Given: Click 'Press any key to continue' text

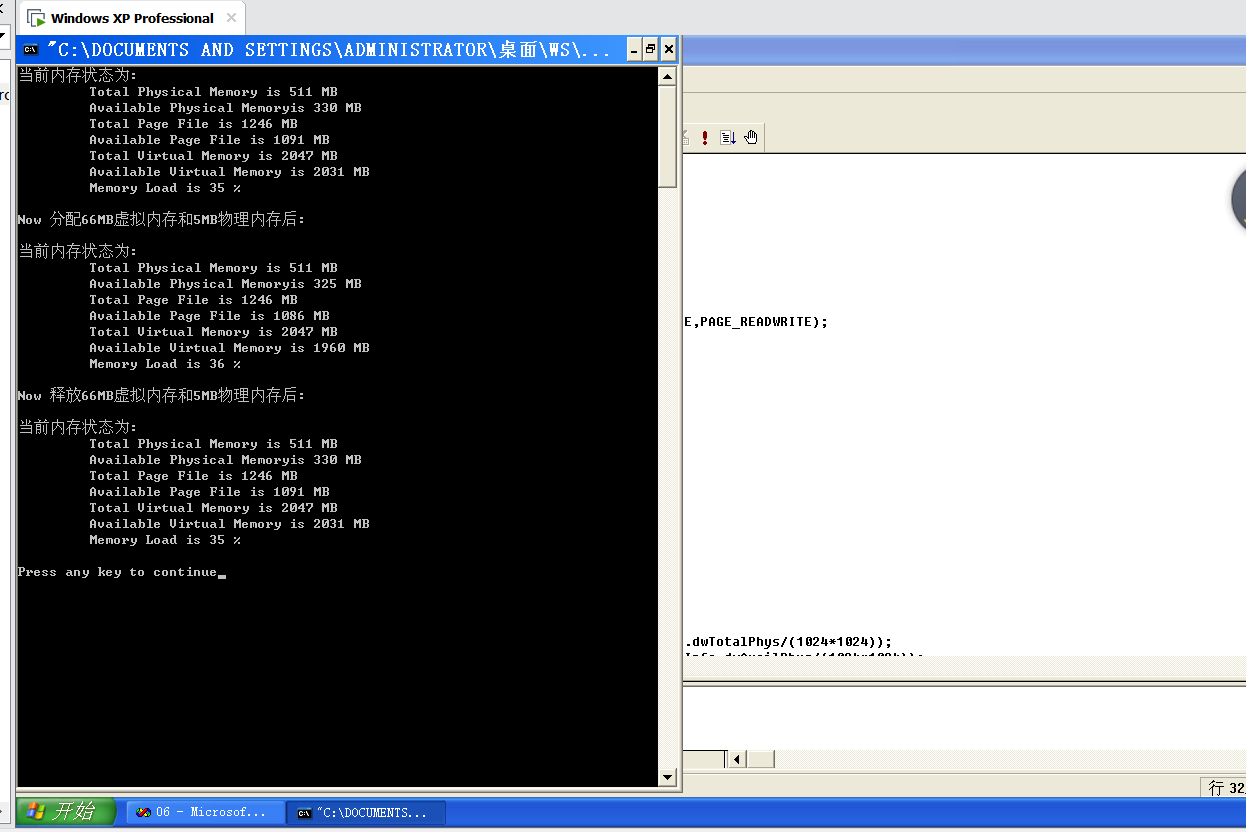Looking at the screenshot, I should pos(117,572).
